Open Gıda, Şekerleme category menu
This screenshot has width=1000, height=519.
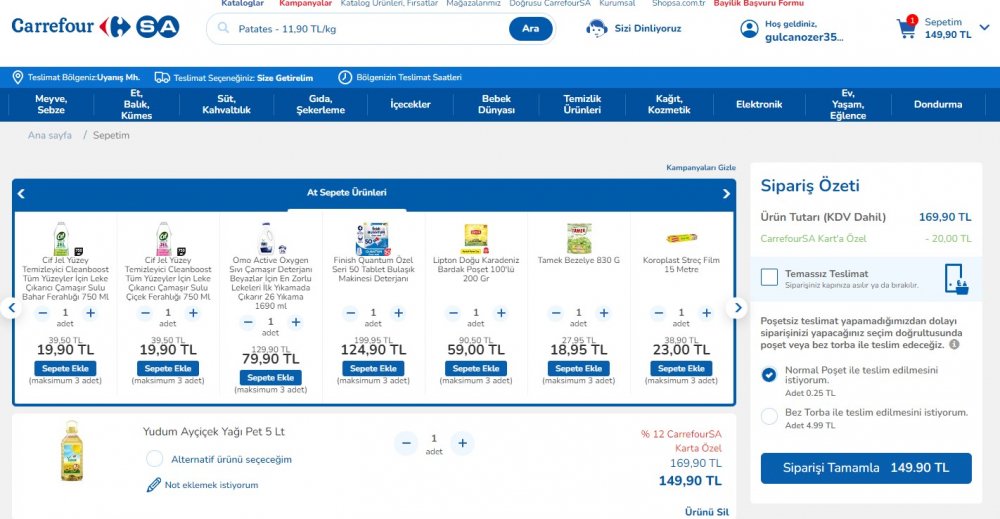321,105
